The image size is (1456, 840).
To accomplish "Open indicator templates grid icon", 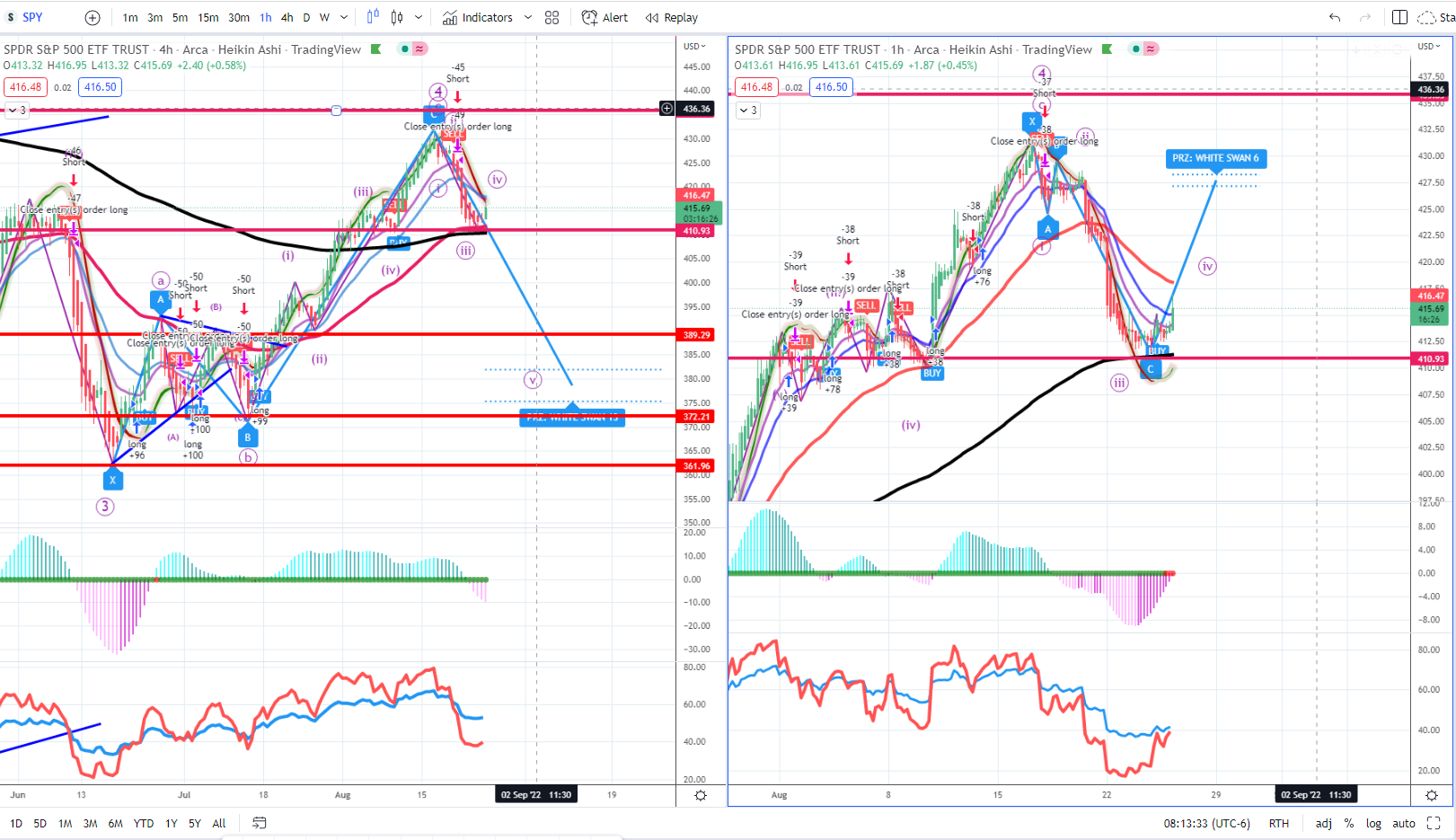I will tap(552, 17).
